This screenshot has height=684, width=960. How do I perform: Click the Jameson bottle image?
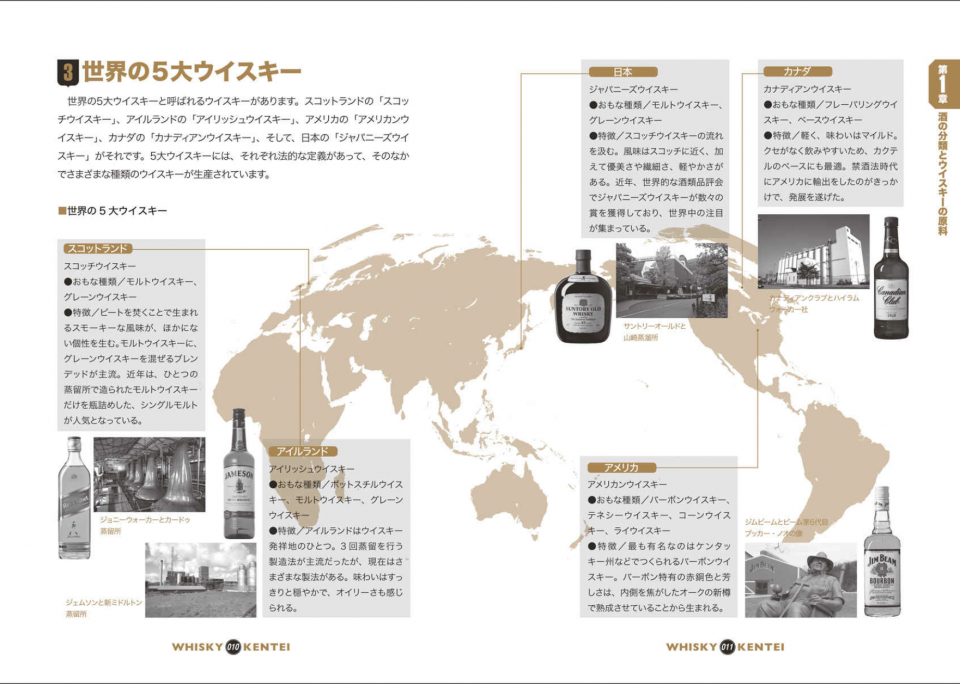tap(239, 473)
